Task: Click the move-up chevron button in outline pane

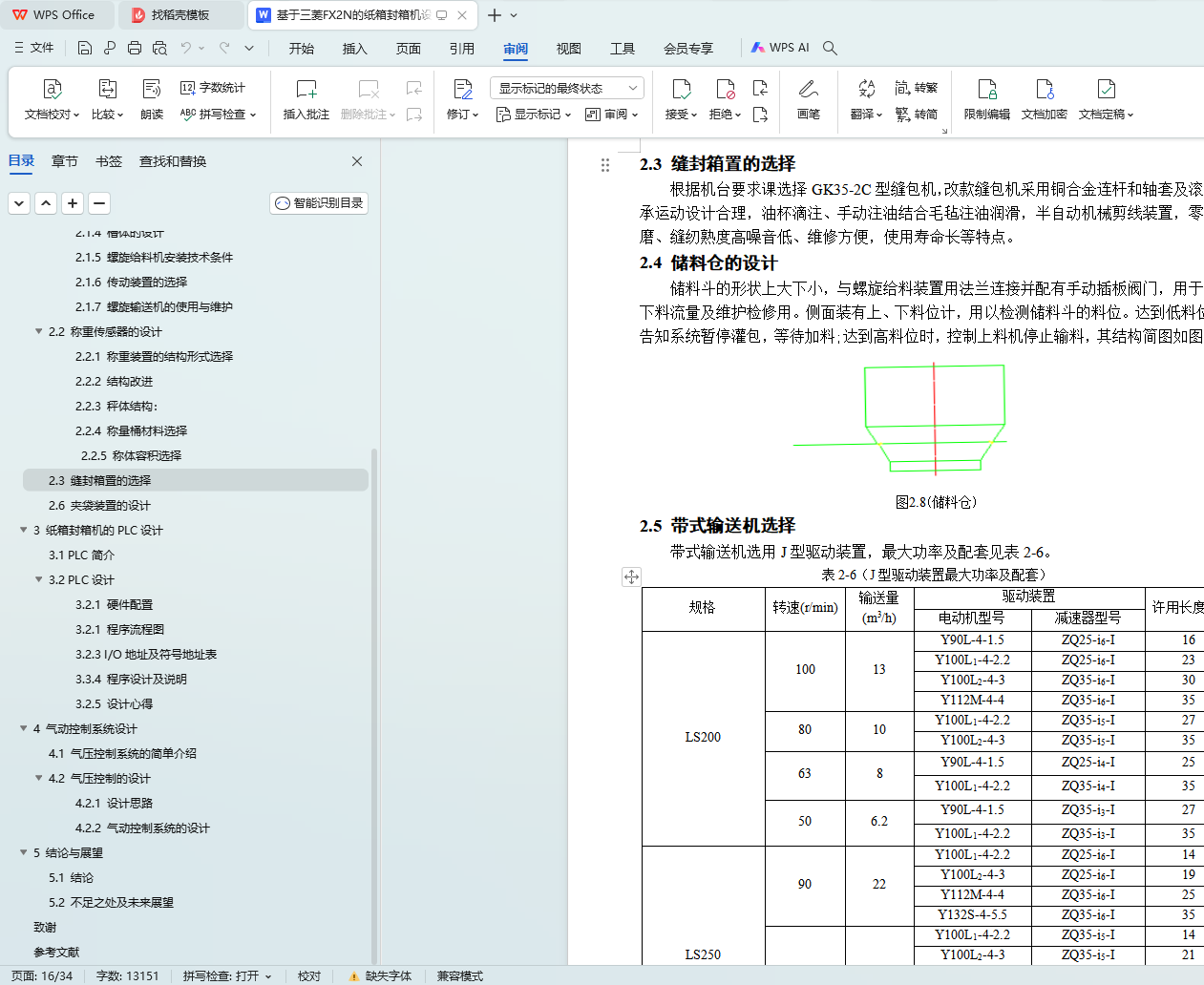Action: (46, 203)
